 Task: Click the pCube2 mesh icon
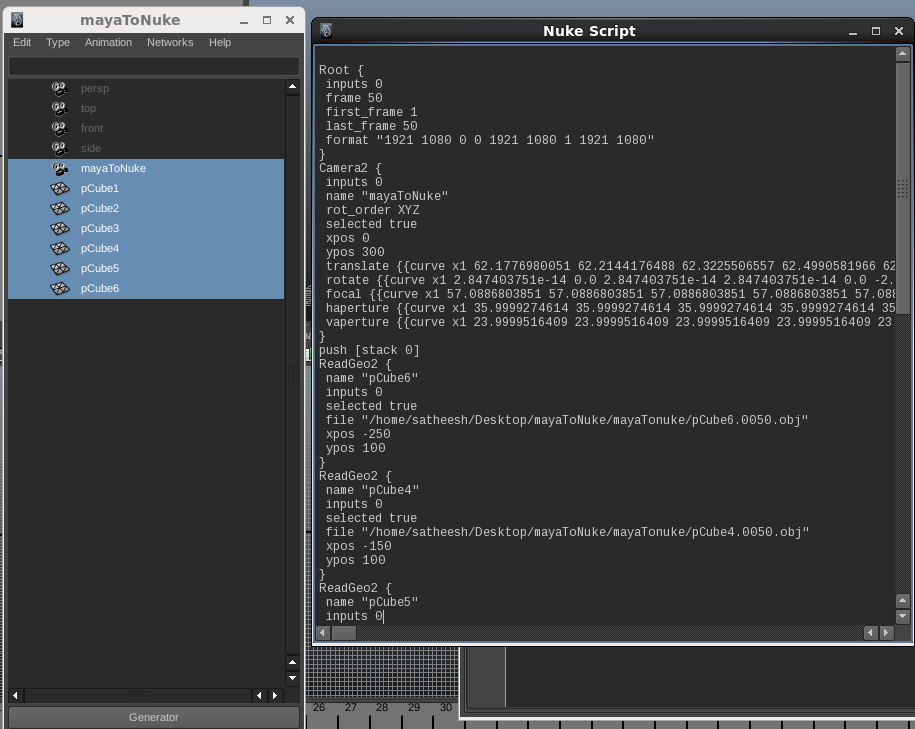pyautogui.click(x=60, y=208)
